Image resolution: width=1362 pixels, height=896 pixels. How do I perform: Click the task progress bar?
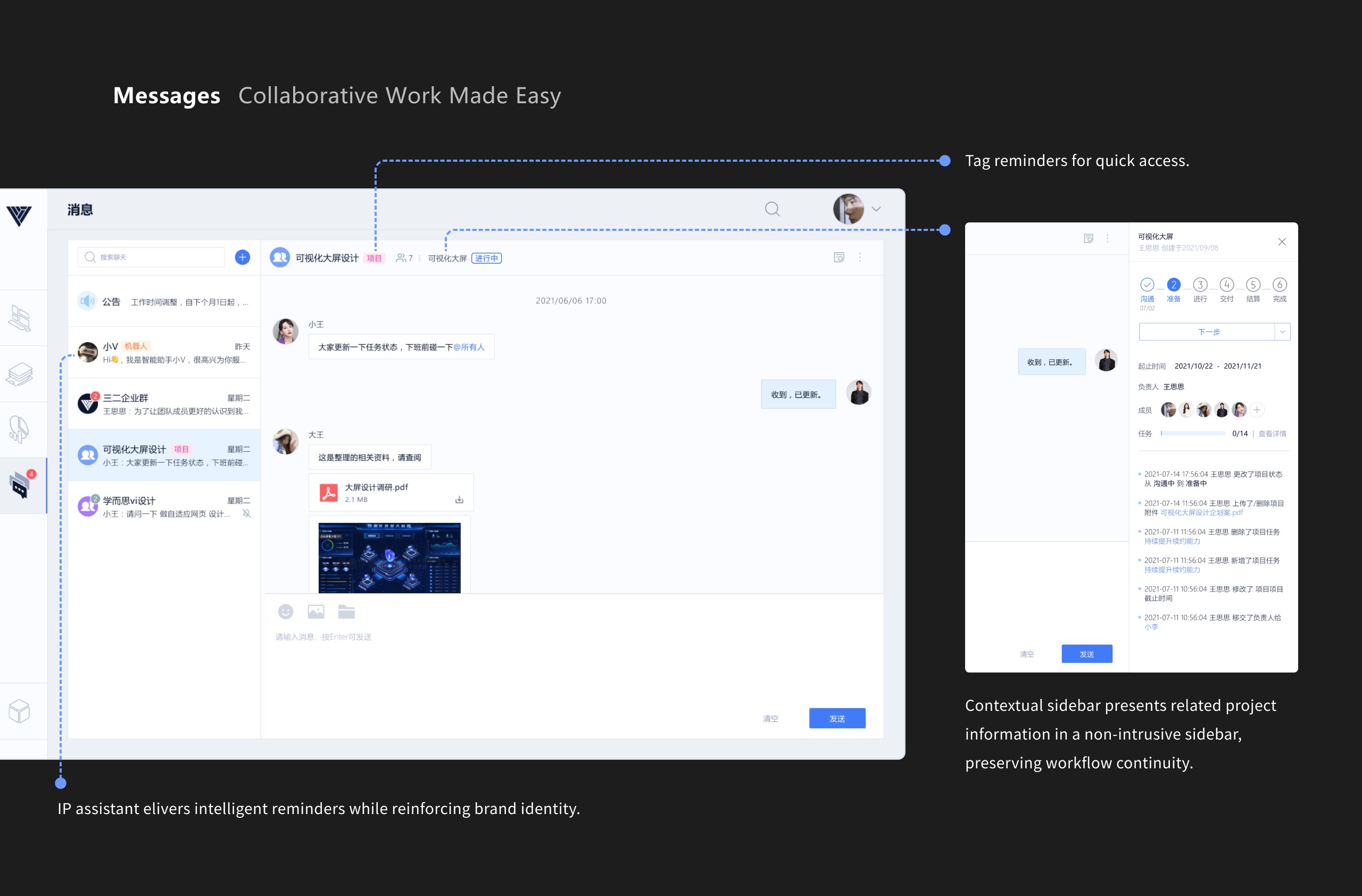[x=1193, y=434]
